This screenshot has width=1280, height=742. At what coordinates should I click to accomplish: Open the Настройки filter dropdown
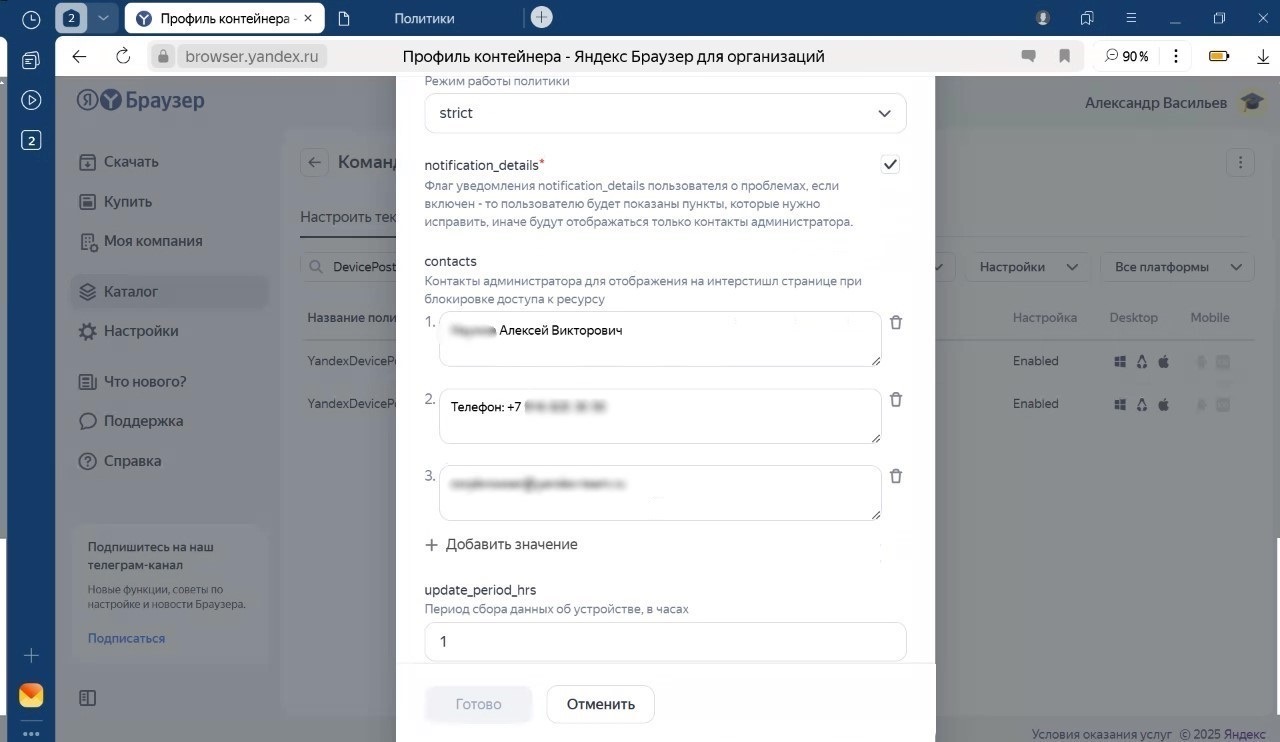tap(1028, 267)
